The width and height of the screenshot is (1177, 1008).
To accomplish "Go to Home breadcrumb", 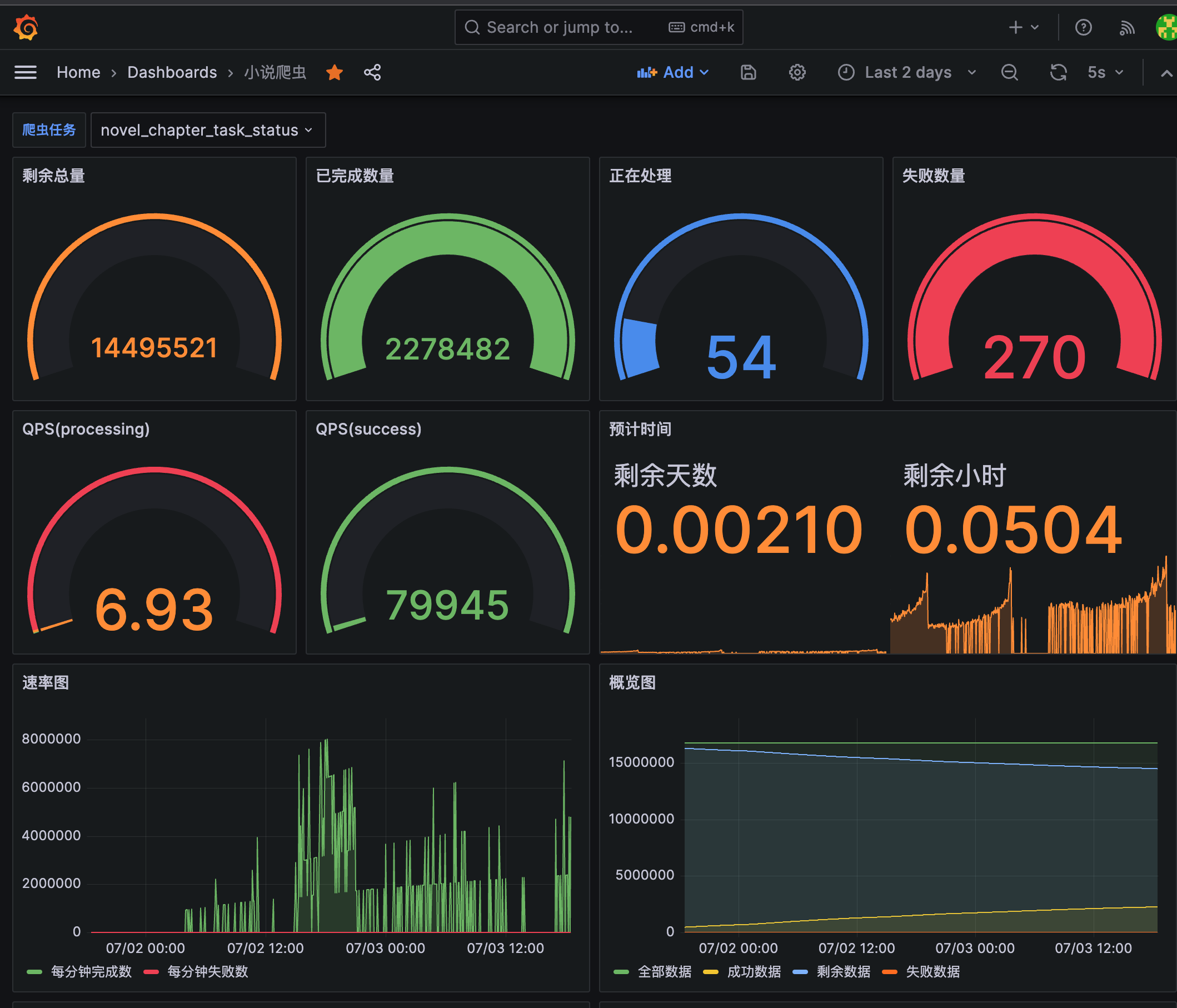I will 78,72.
